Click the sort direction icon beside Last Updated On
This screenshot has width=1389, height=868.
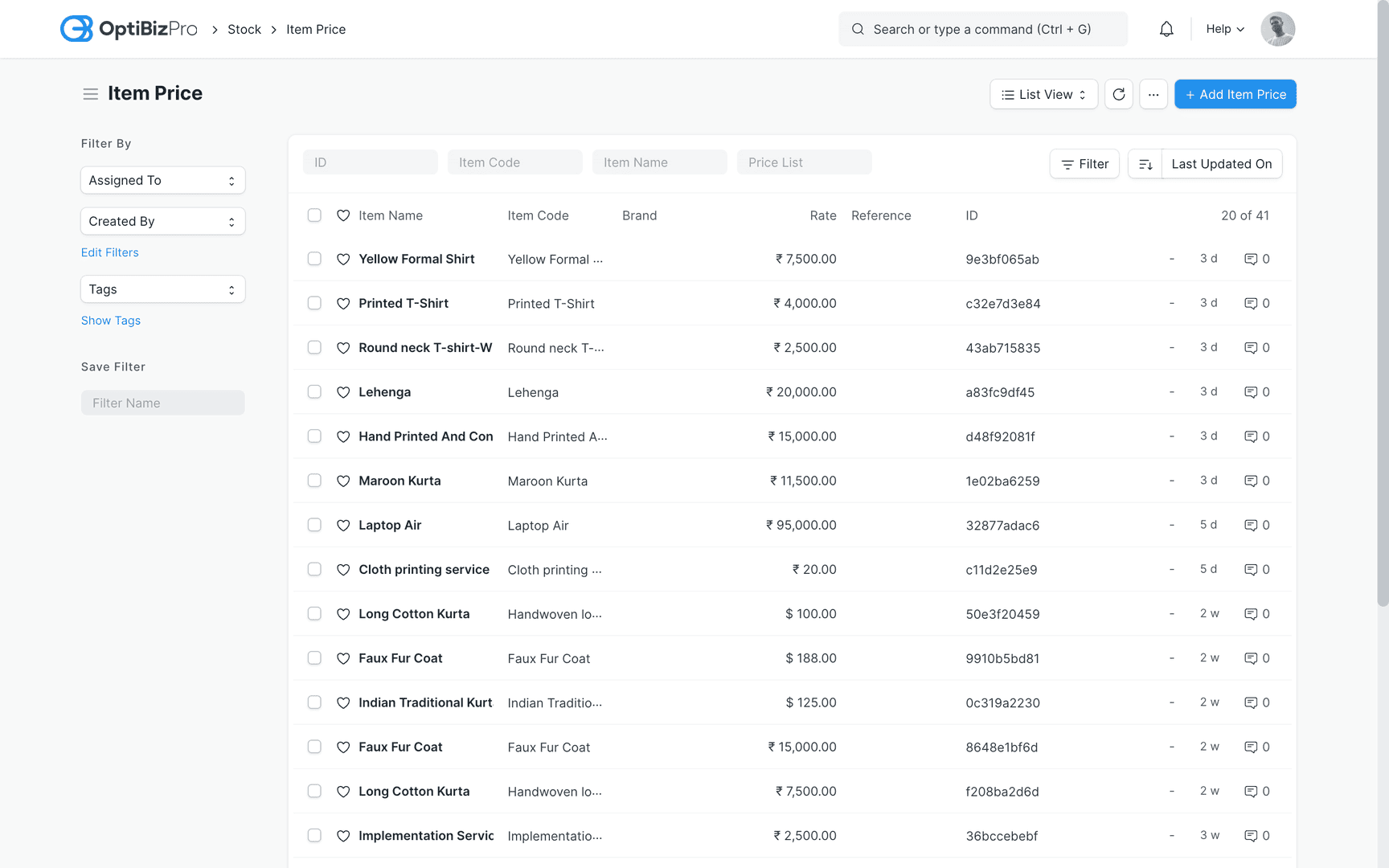click(1145, 163)
